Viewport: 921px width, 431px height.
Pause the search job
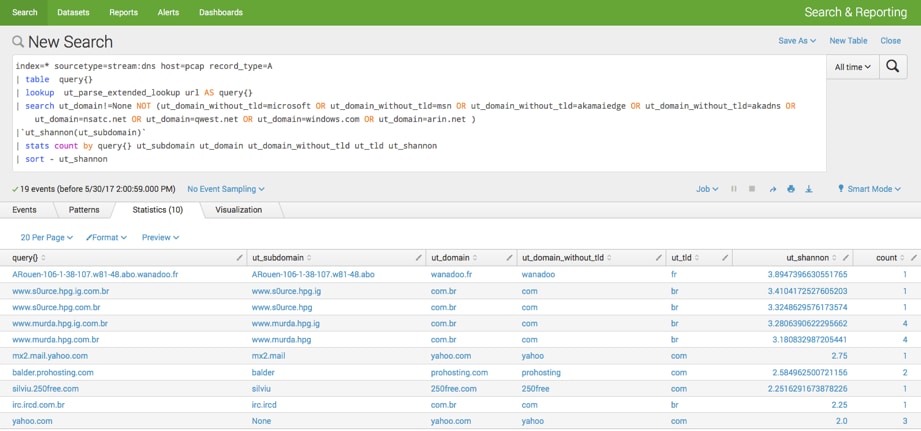pos(734,189)
